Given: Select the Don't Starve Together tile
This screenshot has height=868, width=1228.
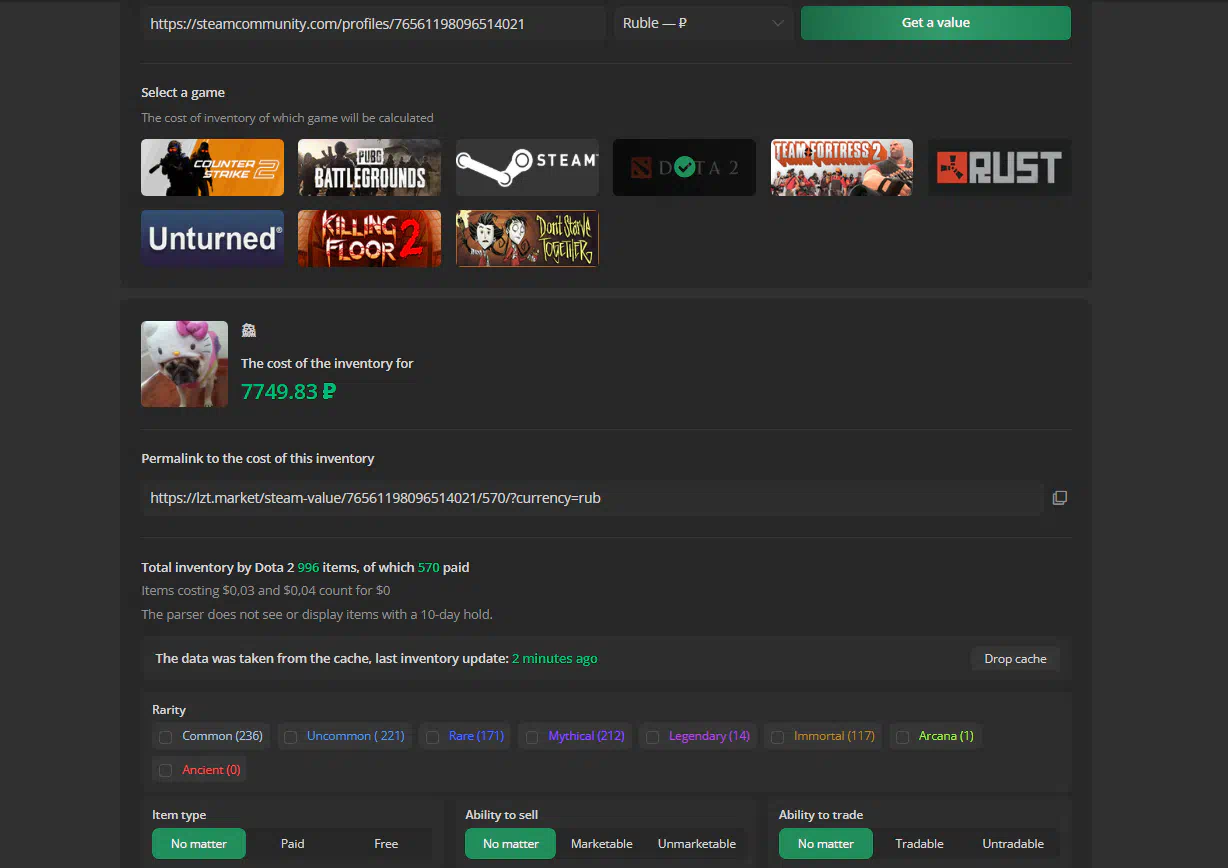Looking at the screenshot, I should 527,238.
